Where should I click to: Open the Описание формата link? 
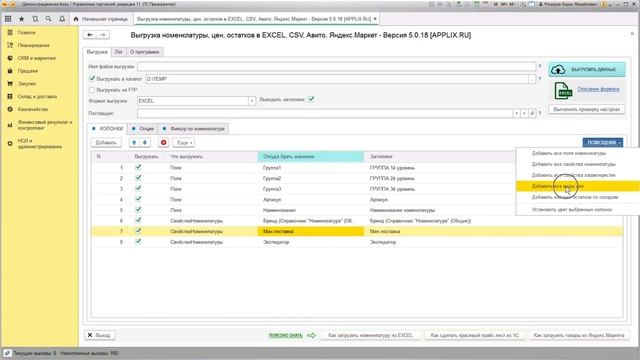click(x=598, y=89)
